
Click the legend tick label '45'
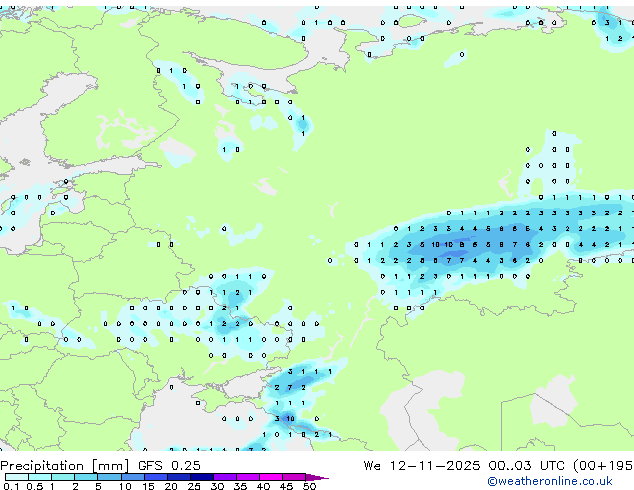(x=286, y=486)
